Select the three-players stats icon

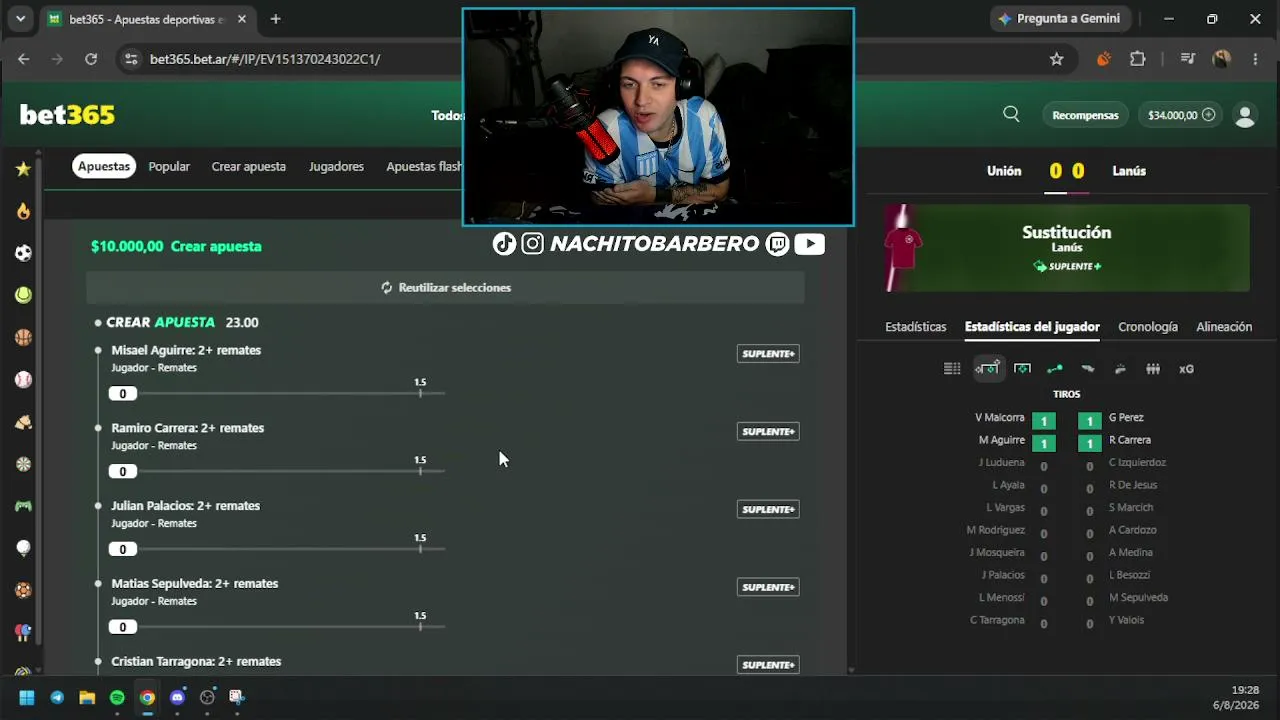(x=1153, y=369)
